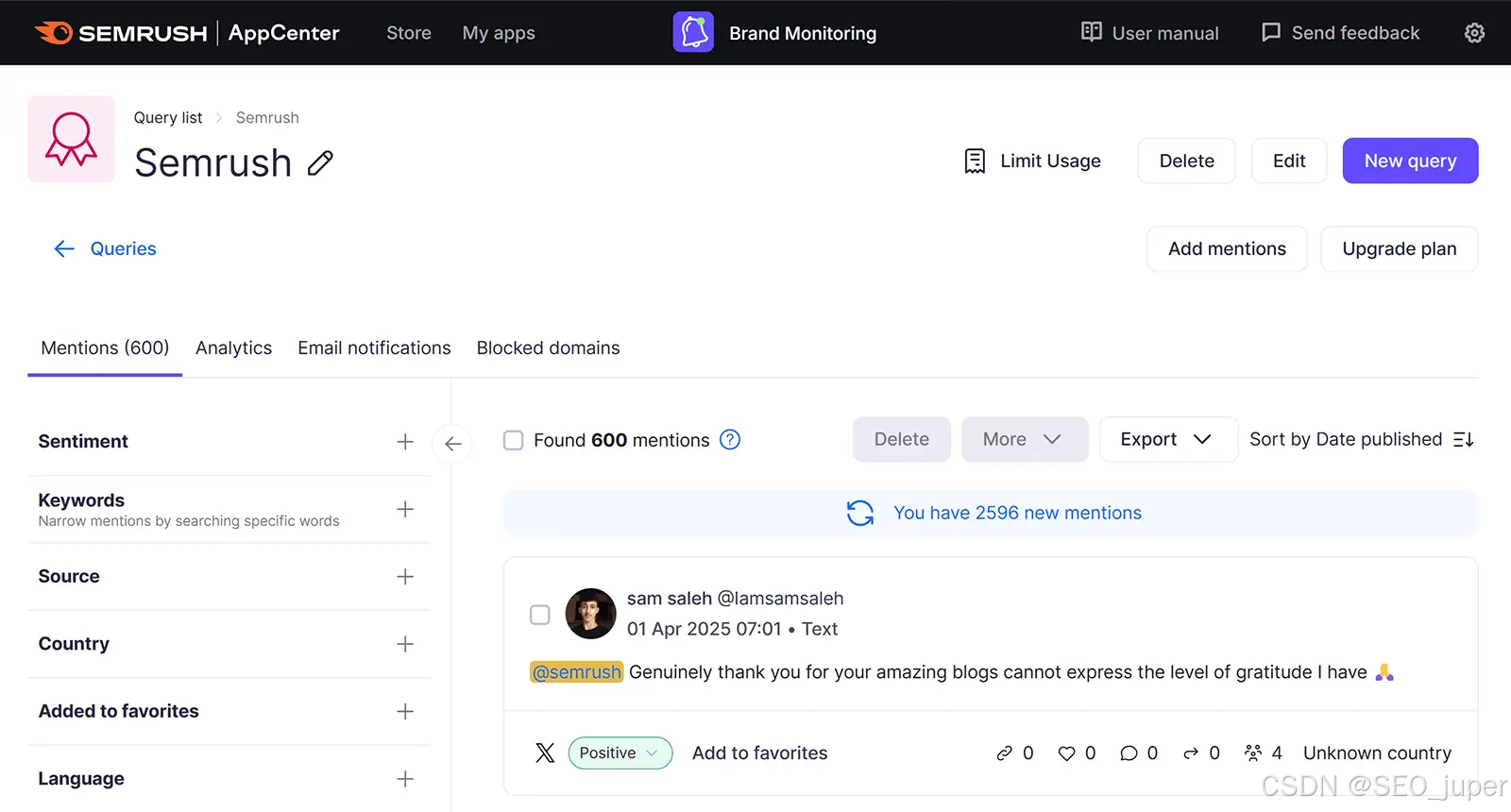Open the Blocked domains tab
Screen dimensions: 1511x812
(x=548, y=348)
